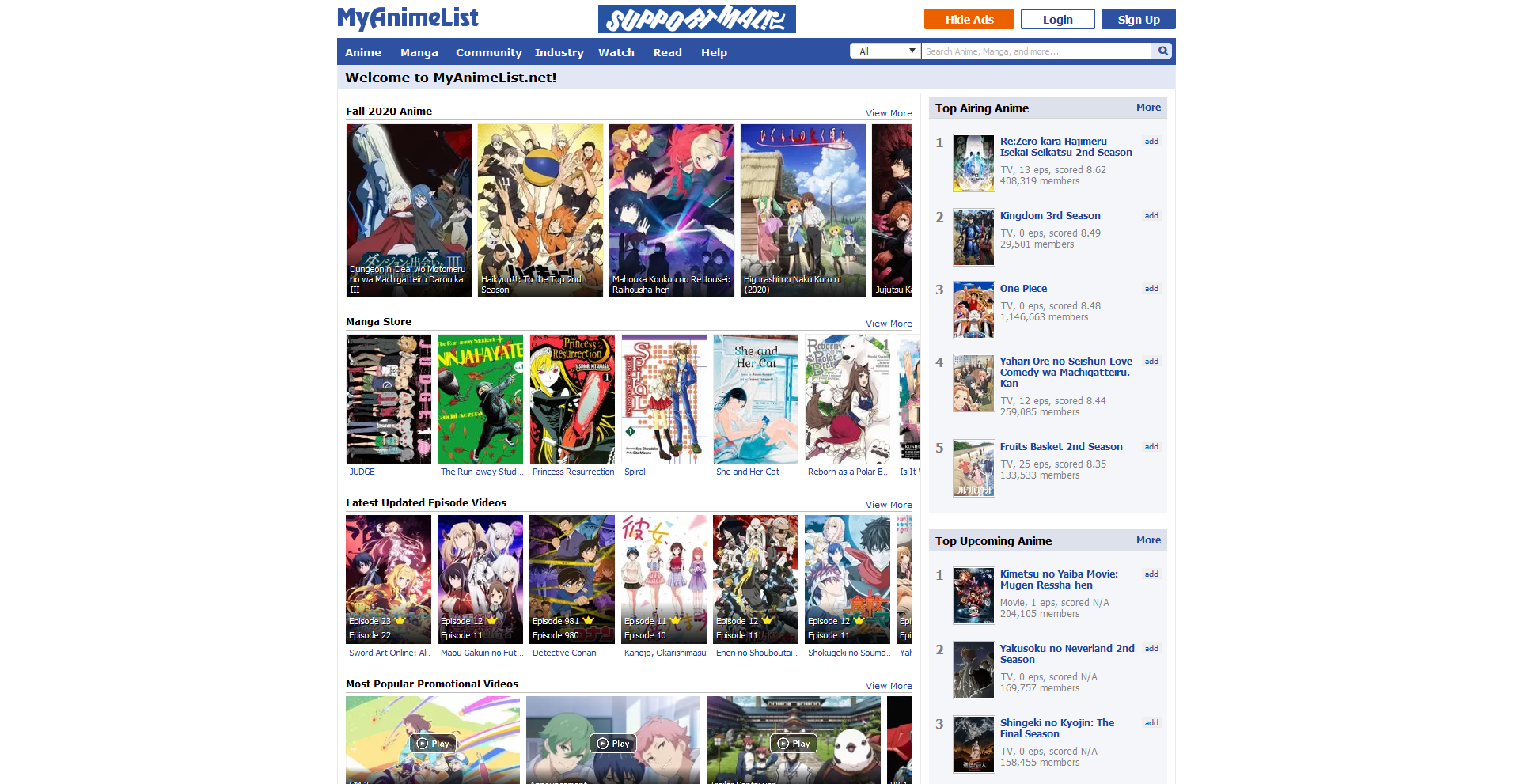
Task: Open the JUDGE manga cover
Action: pyautogui.click(x=389, y=399)
